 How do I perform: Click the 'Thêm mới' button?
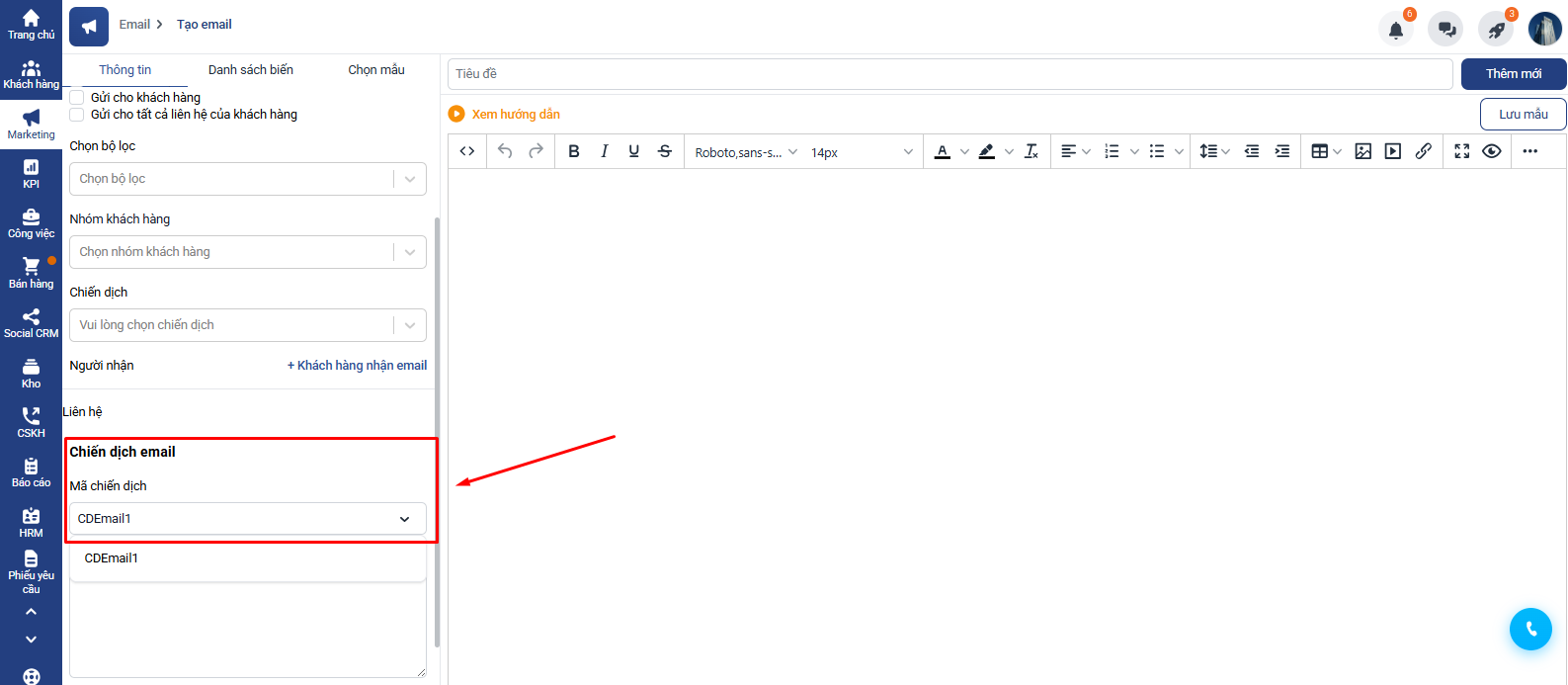pyautogui.click(x=1513, y=74)
